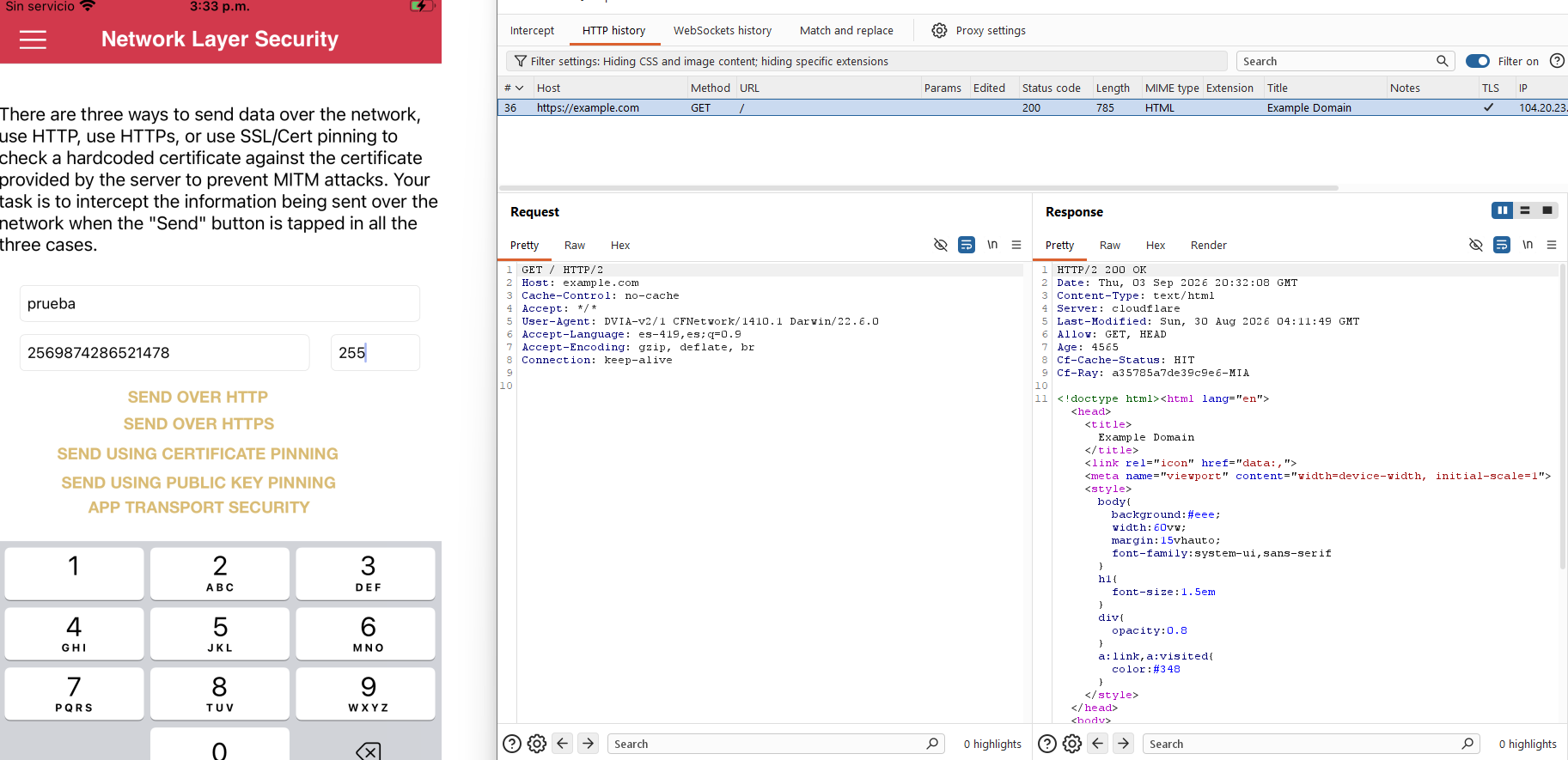Open the Match and replace tab
This screenshot has width=1568, height=760.
[x=846, y=31]
